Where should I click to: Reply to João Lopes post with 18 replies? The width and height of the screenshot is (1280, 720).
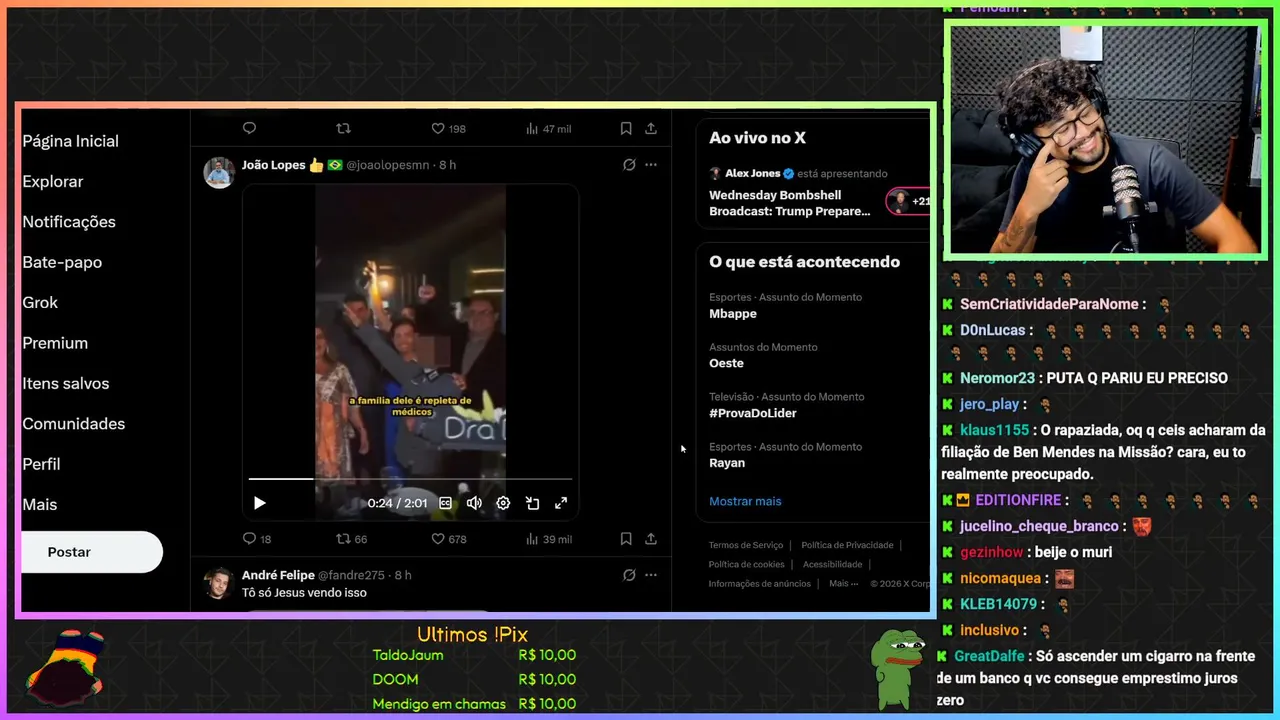[x=257, y=539]
